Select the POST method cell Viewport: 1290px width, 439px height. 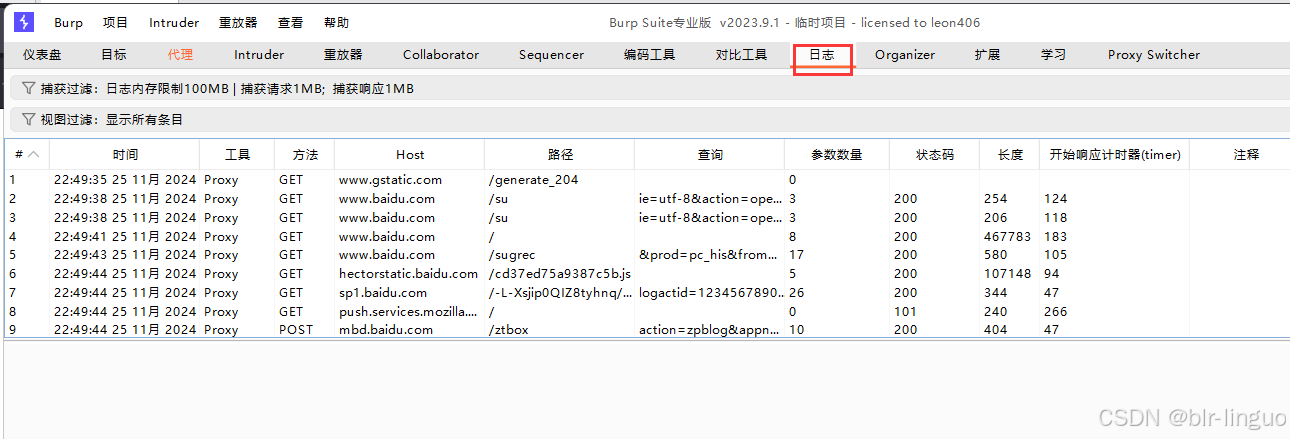(x=305, y=330)
